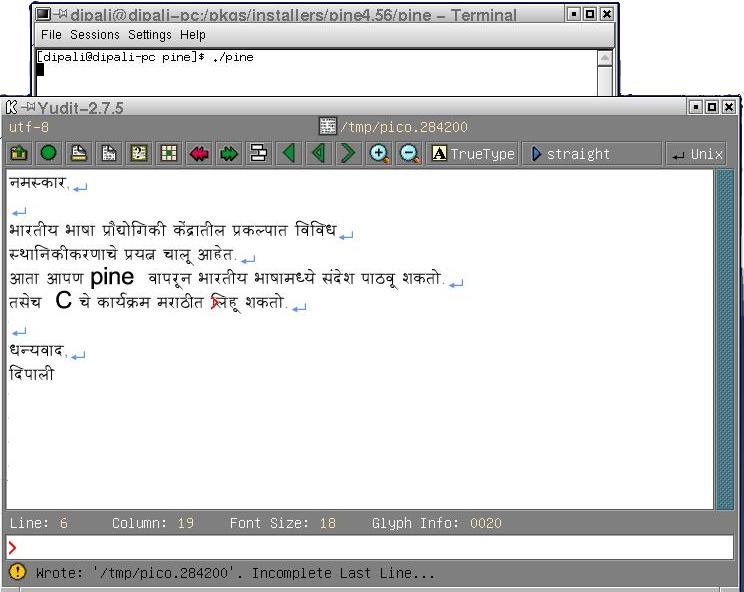Open the File menu in Terminal

coord(51,35)
